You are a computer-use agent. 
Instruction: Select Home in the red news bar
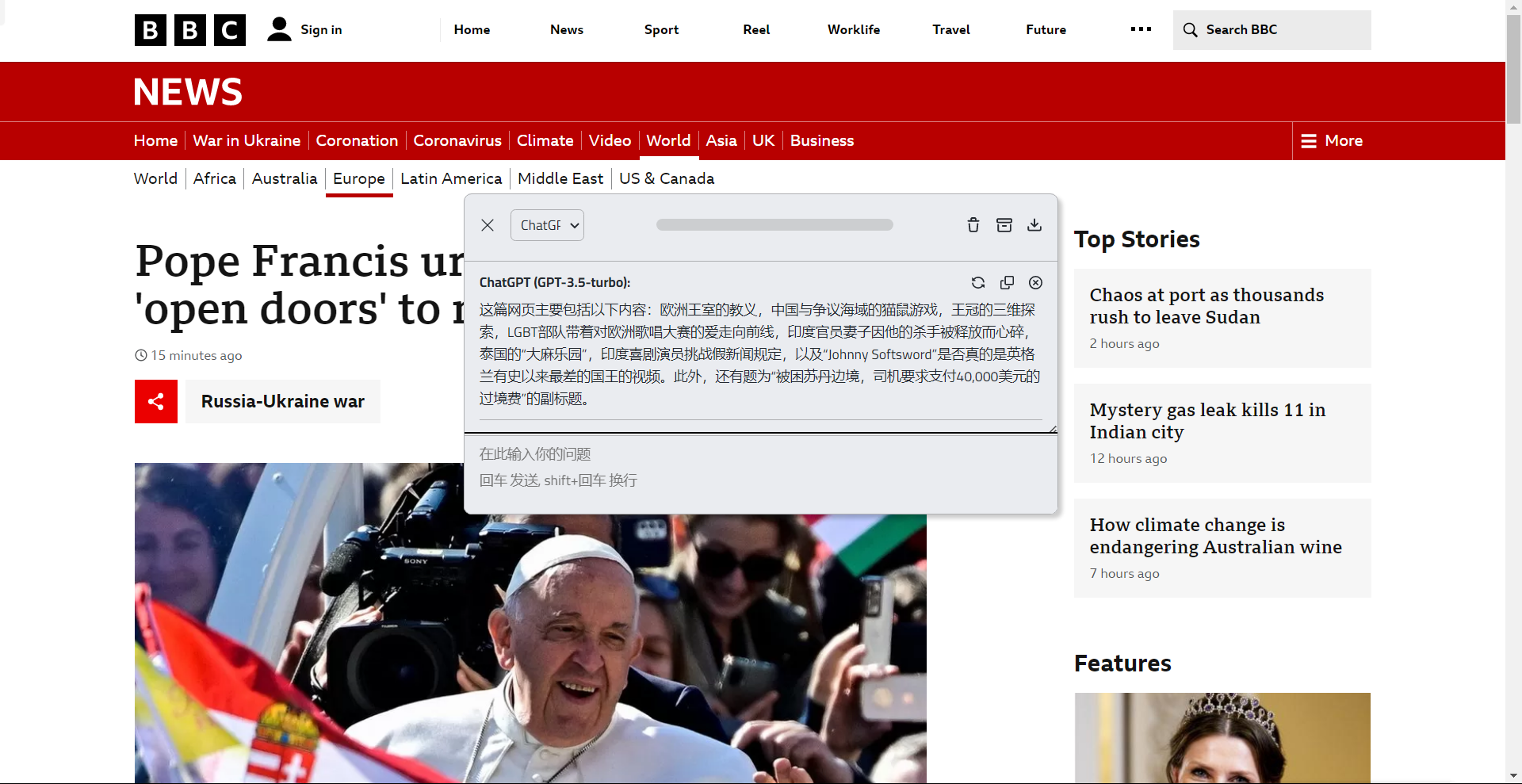(155, 140)
